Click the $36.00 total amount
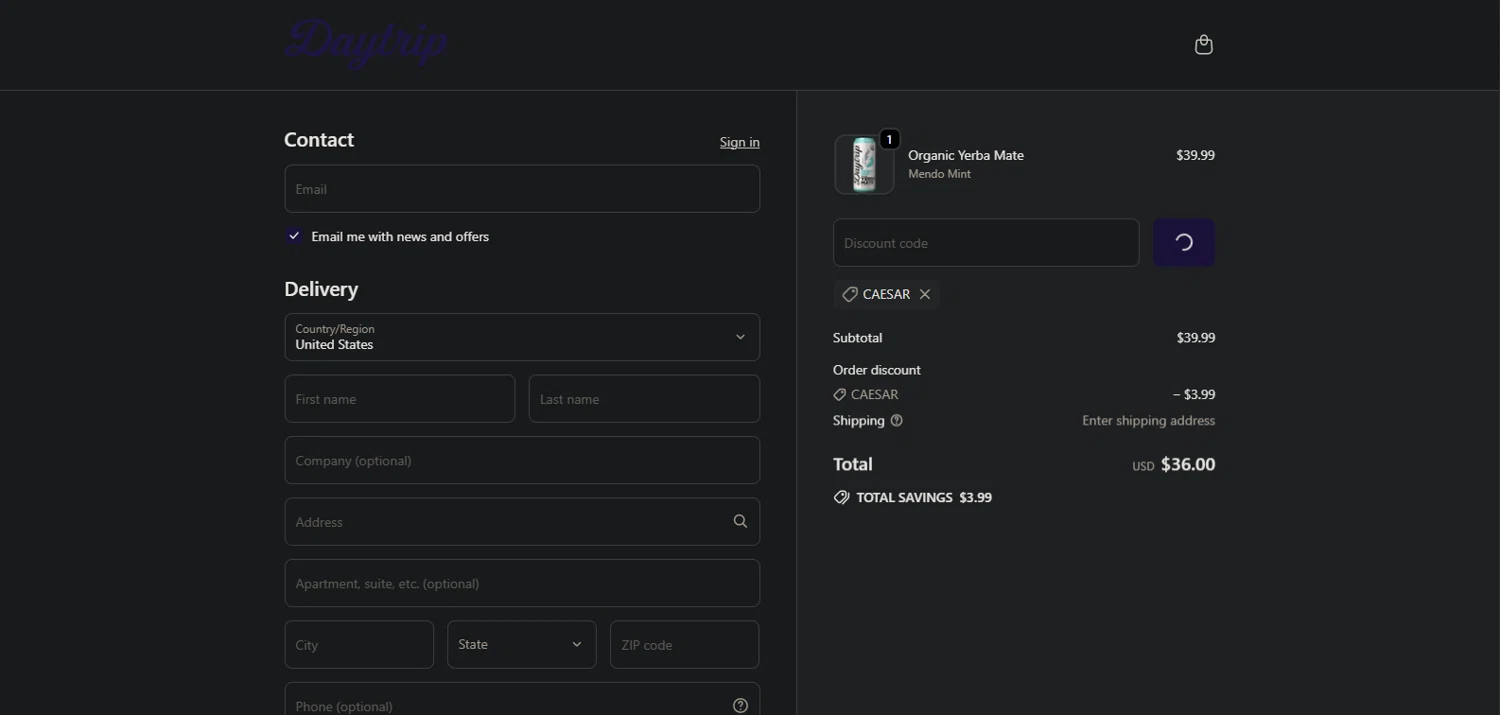Viewport: 1500px width, 715px height. click(1188, 464)
